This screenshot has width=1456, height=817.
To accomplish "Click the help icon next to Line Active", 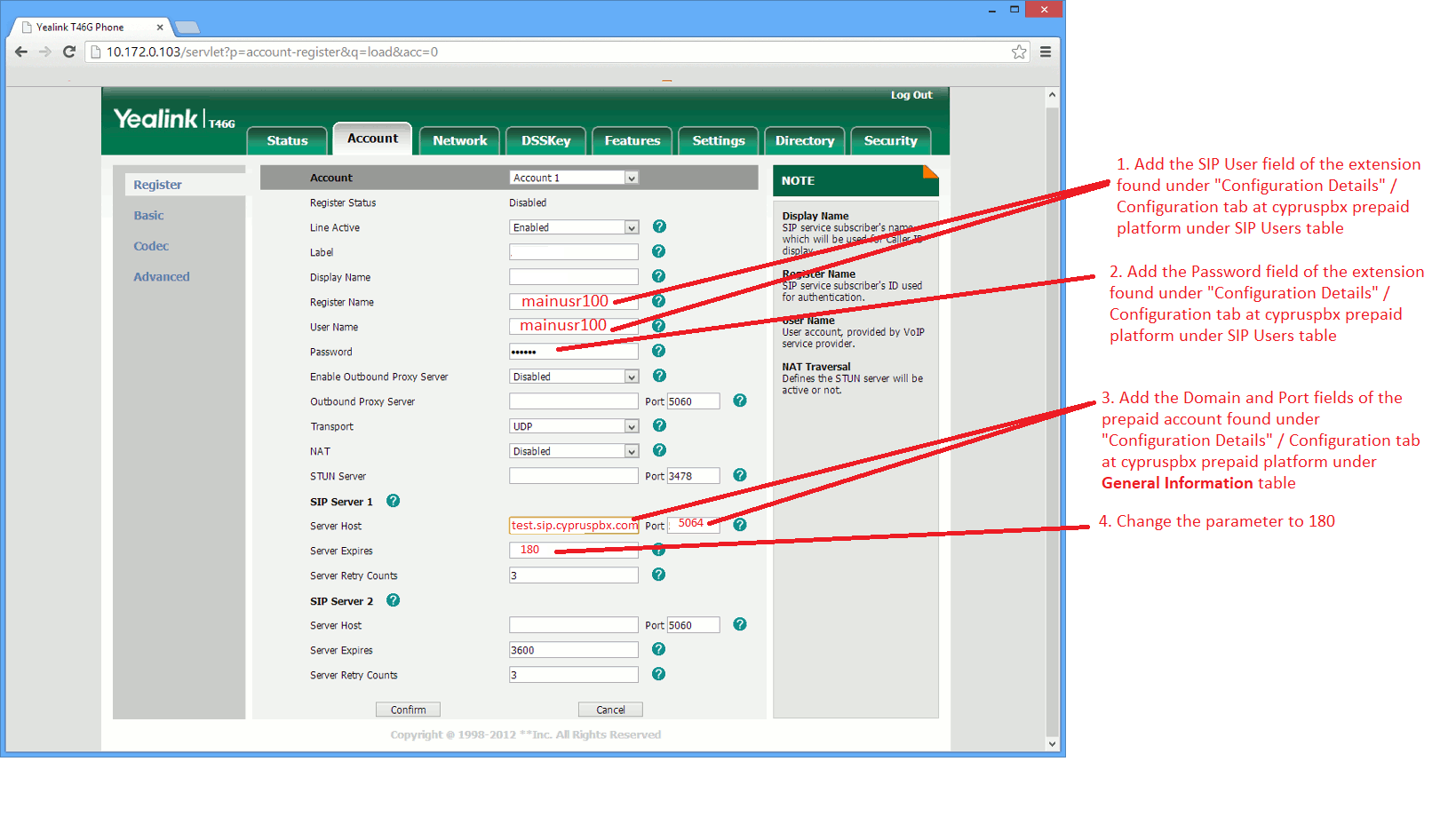I will (659, 226).
